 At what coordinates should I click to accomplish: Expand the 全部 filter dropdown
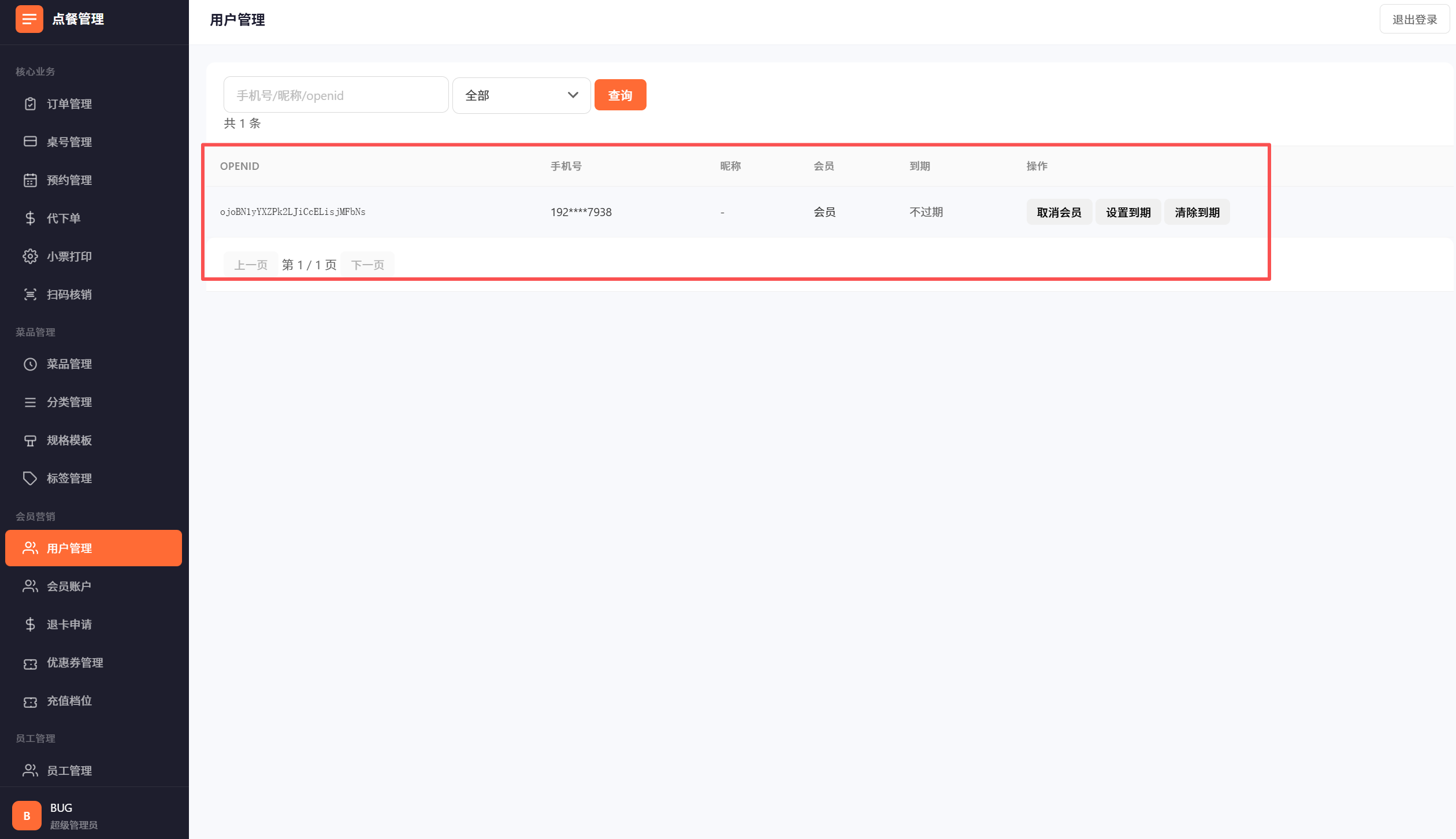(x=521, y=95)
